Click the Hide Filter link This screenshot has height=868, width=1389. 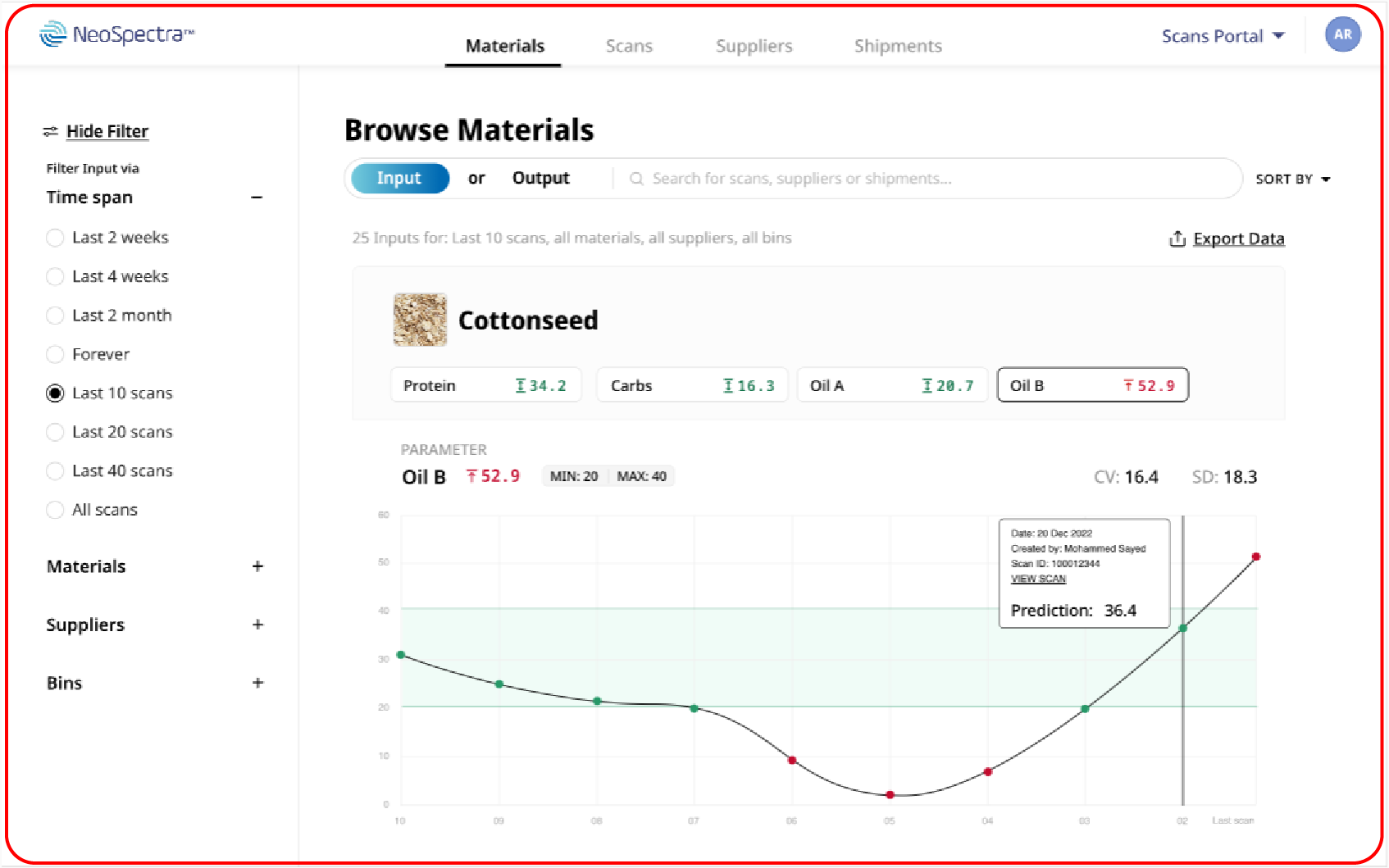107,131
